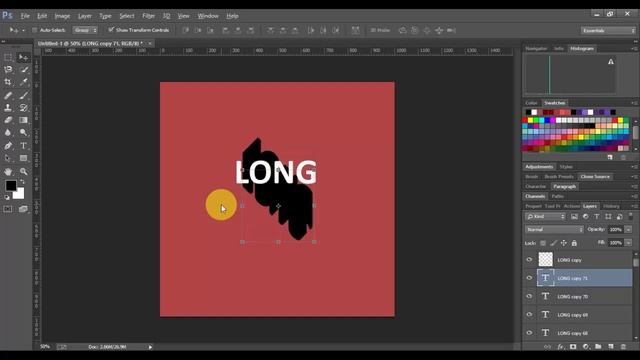640x360 pixels.
Task: Select the Lasso tool
Action: tap(8, 70)
